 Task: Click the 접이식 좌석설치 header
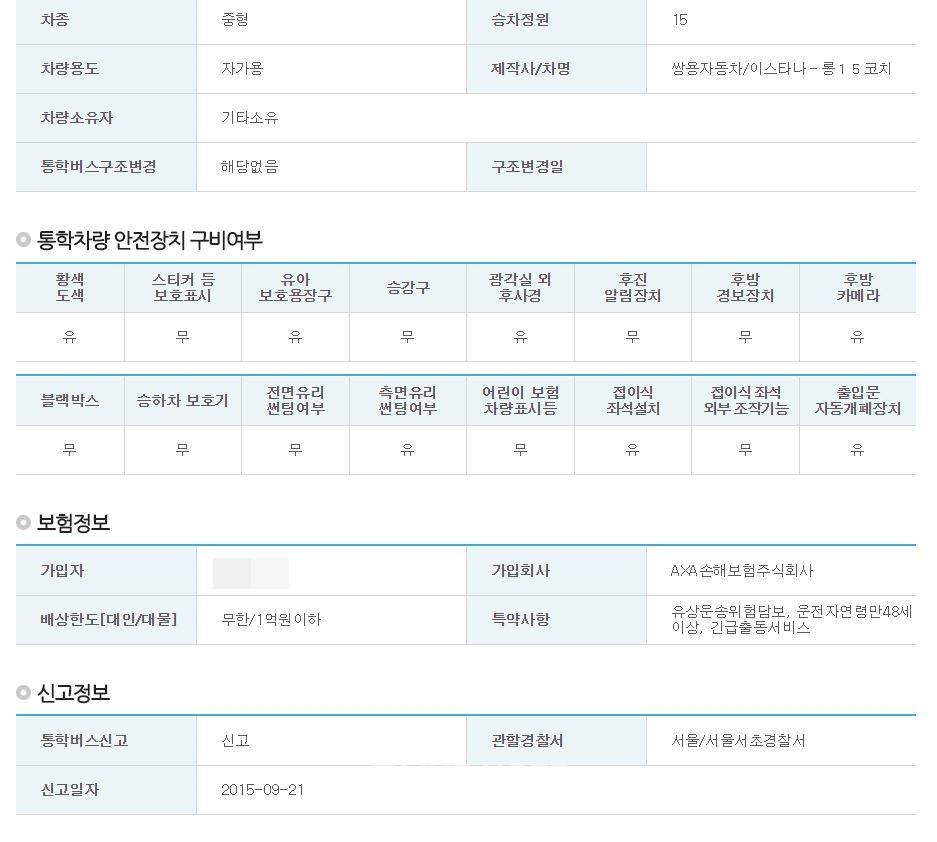(x=633, y=400)
